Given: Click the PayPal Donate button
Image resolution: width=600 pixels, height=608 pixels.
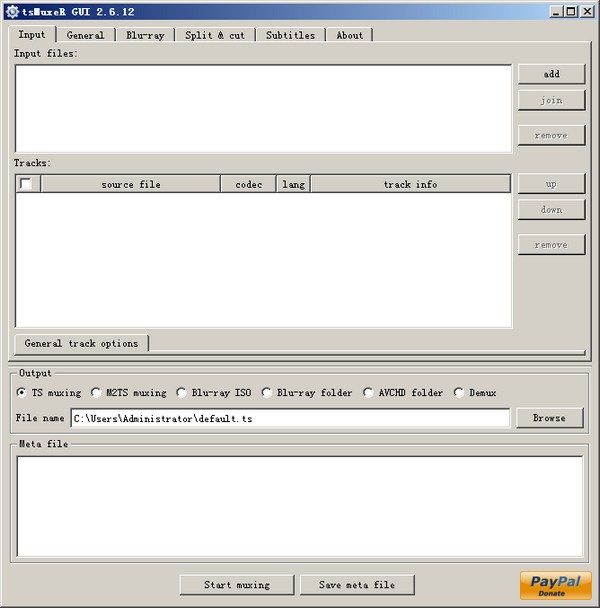Looking at the screenshot, I should 555,585.
